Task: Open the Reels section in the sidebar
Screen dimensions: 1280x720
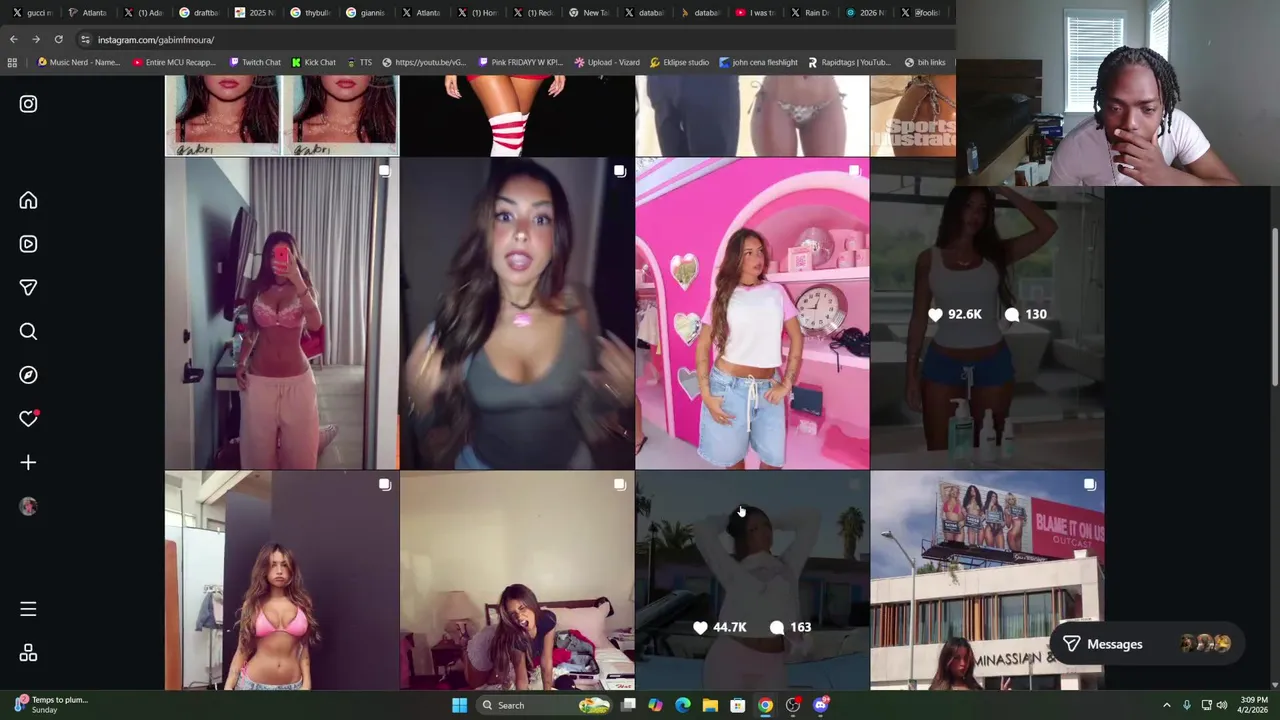Action: coord(28,244)
